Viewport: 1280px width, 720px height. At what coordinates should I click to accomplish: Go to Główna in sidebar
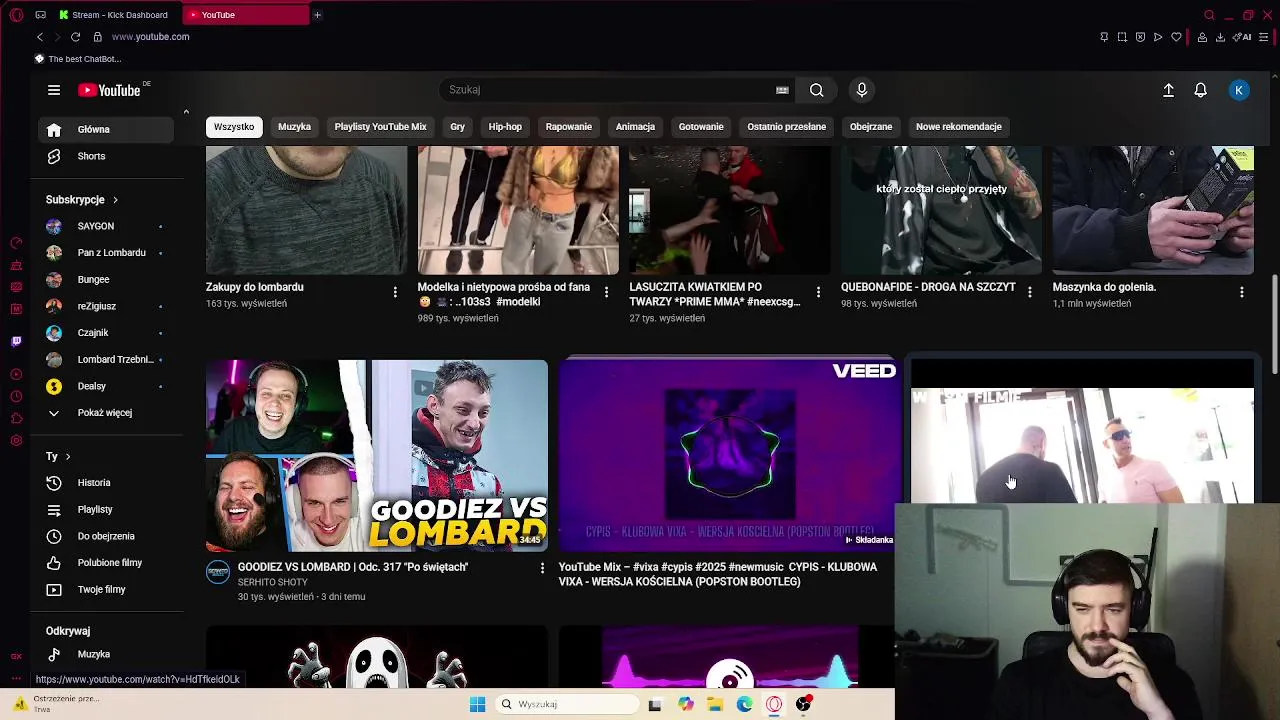(107, 129)
